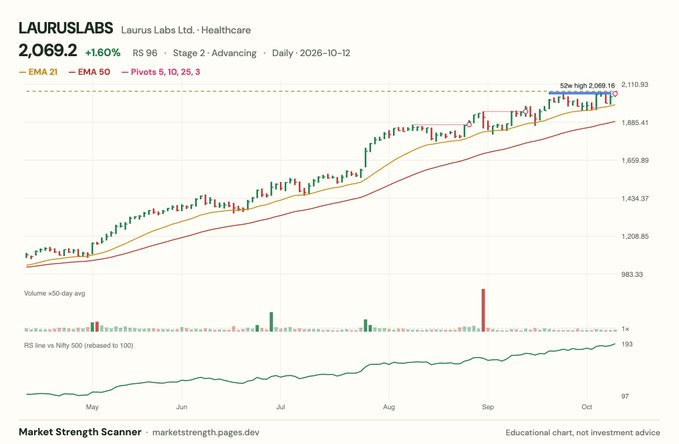Click the Sep month axis label
The width and height of the screenshot is (679, 444).
[x=488, y=407]
